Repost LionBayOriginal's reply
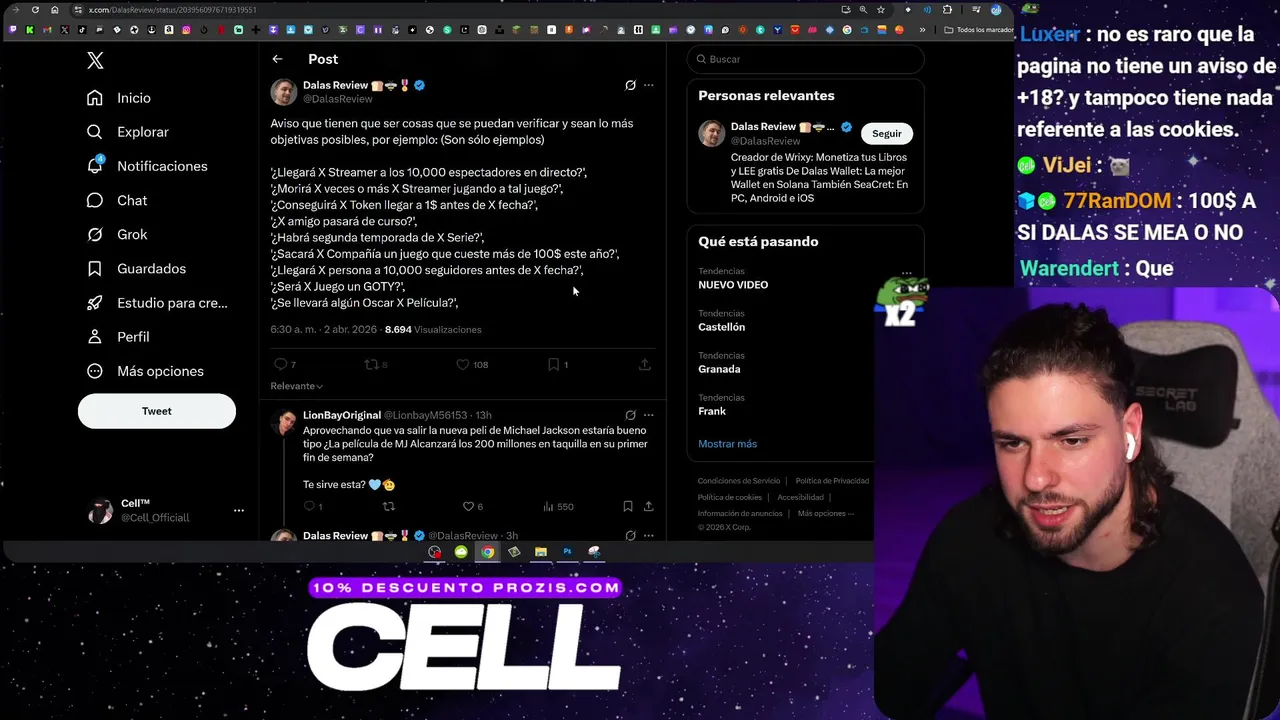The height and width of the screenshot is (720, 1280). click(x=389, y=507)
